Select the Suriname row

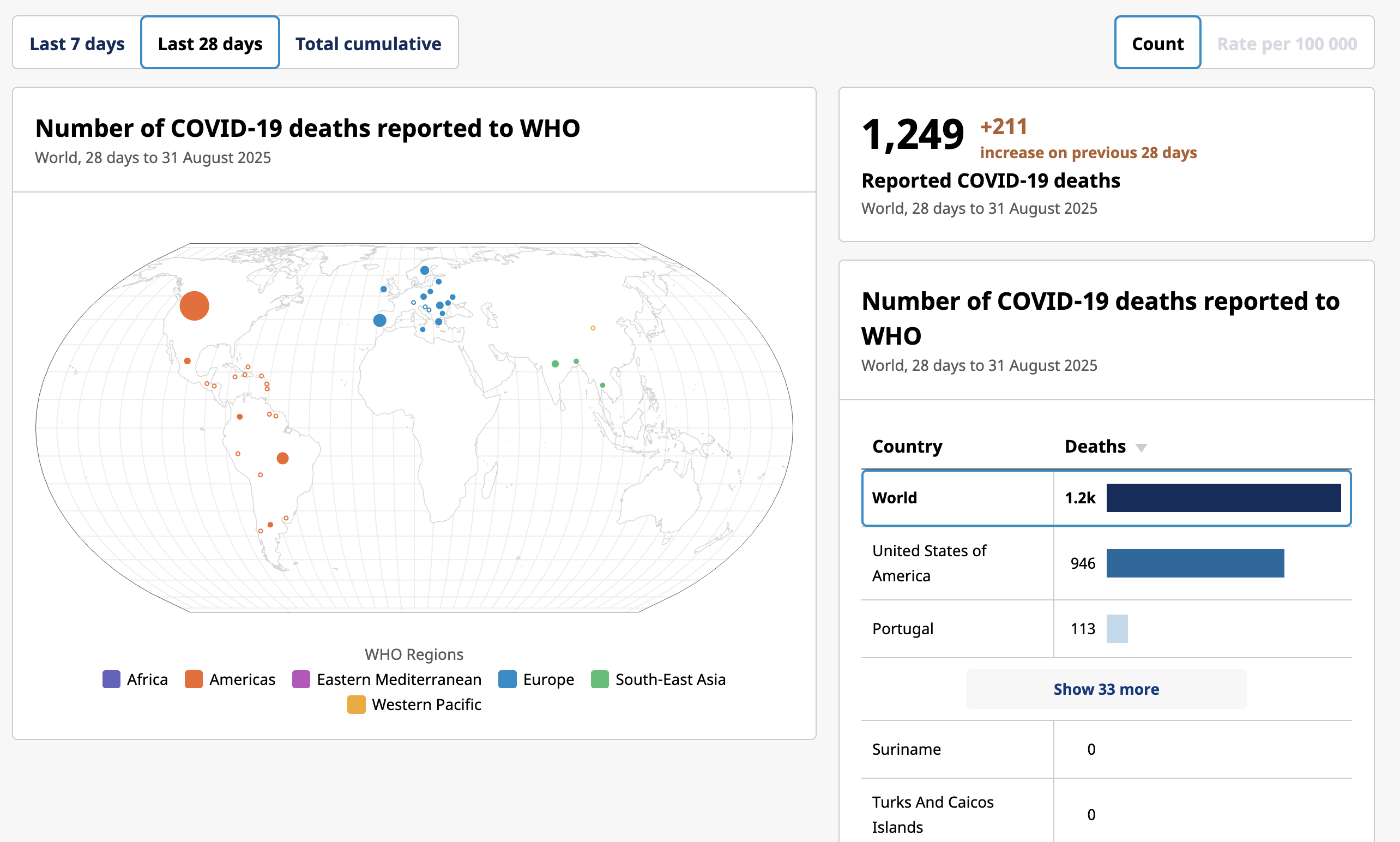(x=1106, y=749)
